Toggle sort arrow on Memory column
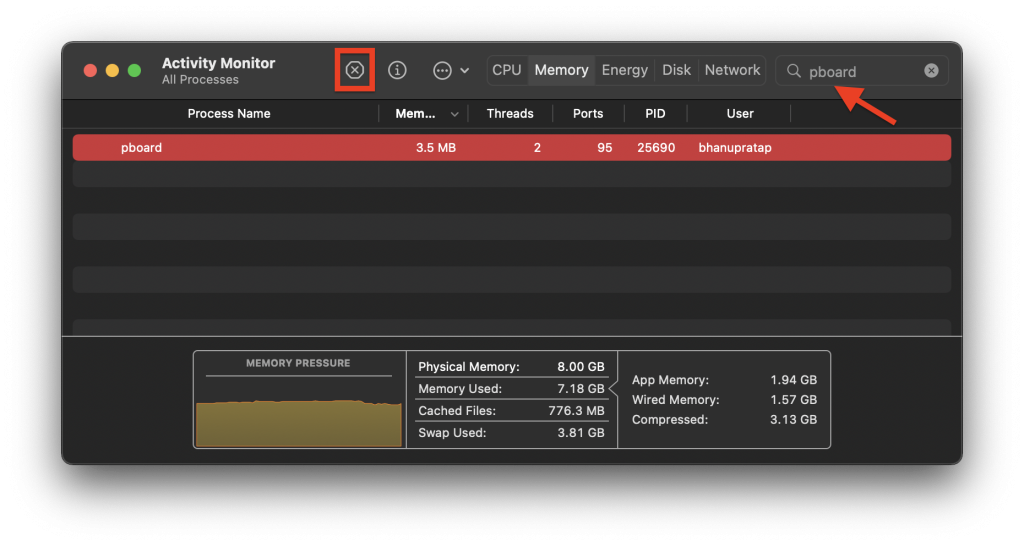Viewport: 1024px width, 546px height. pyautogui.click(x=456, y=114)
